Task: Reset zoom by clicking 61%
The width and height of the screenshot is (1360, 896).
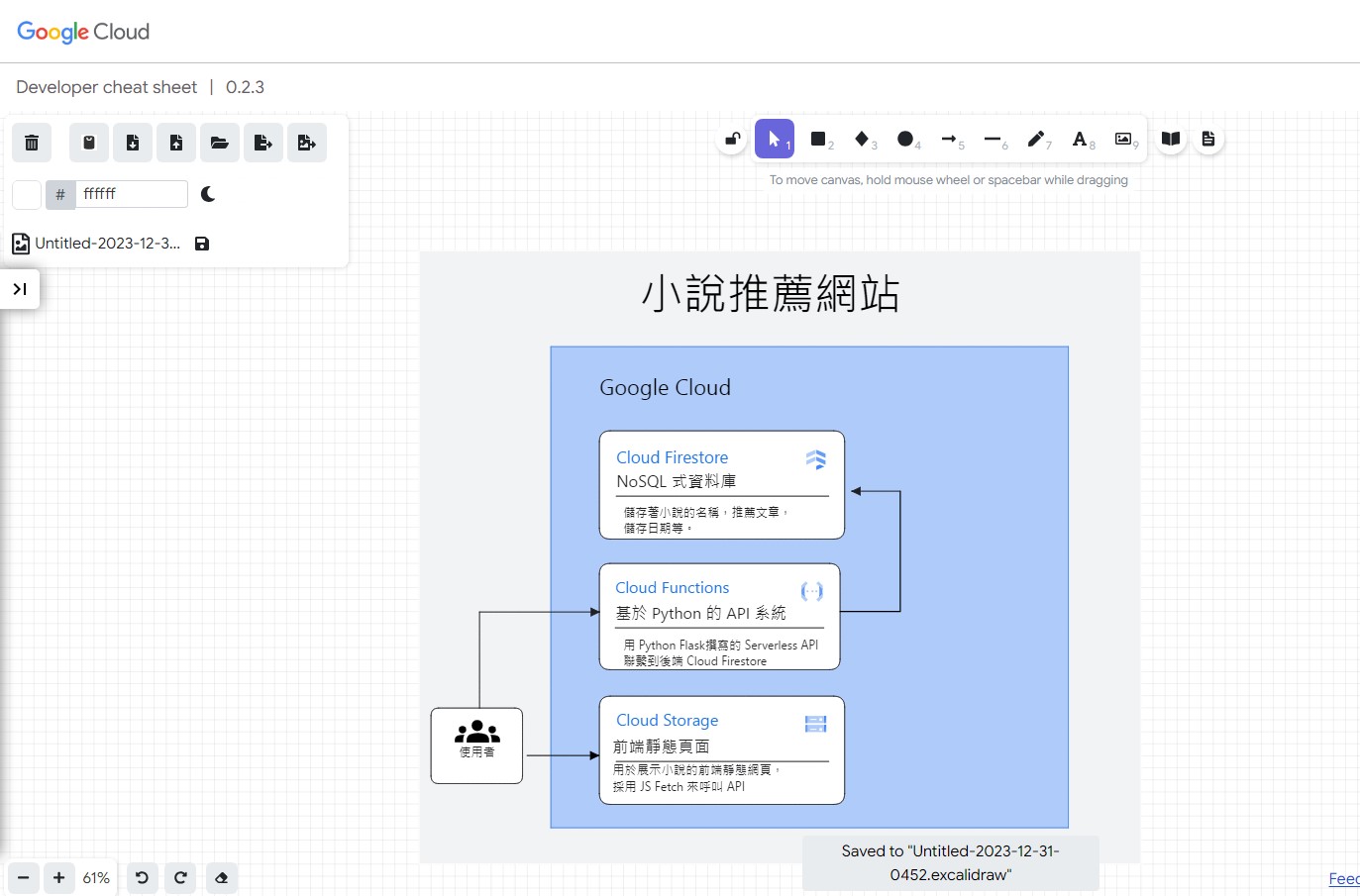Action: [96, 878]
